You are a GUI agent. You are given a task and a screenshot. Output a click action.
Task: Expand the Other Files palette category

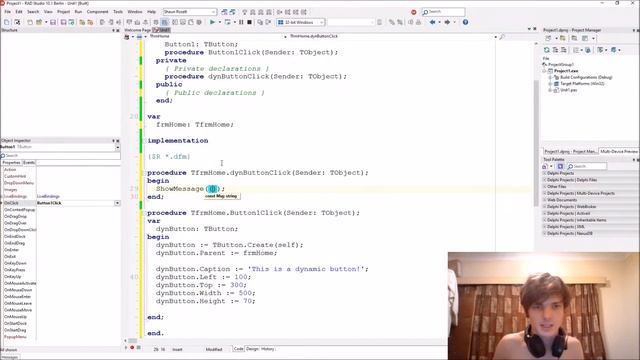(x=544, y=187)
